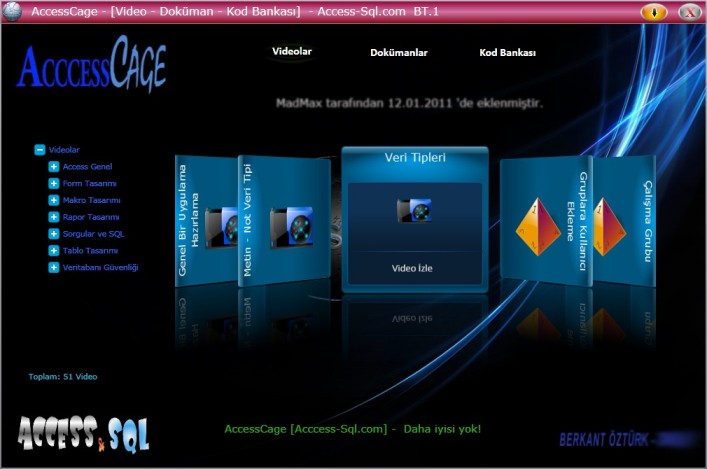Open the Tablo Tasarımı tree item

[90, 250]
